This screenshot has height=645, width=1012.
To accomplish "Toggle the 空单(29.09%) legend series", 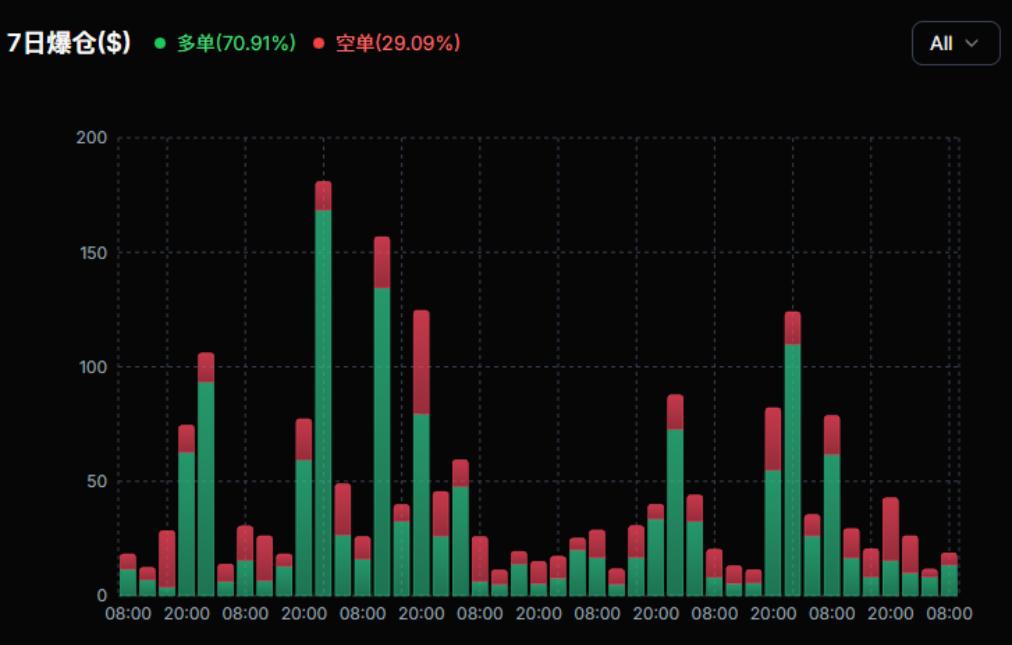I will coord(397,43).
